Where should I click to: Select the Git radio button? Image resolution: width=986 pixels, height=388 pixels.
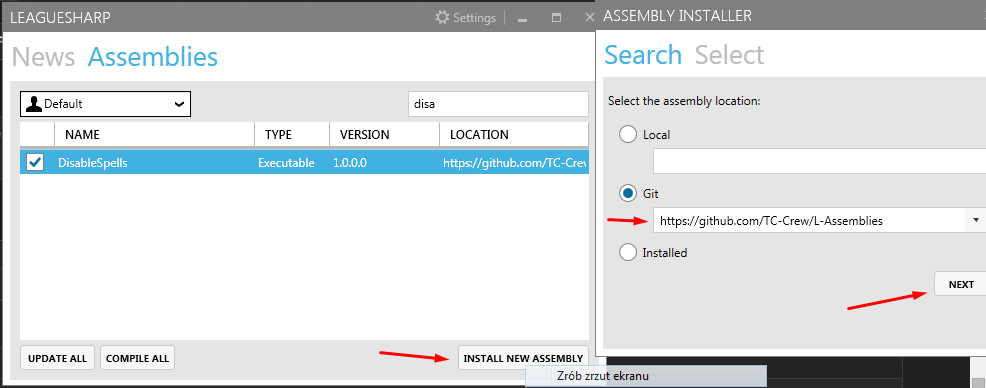pos(628,194)
